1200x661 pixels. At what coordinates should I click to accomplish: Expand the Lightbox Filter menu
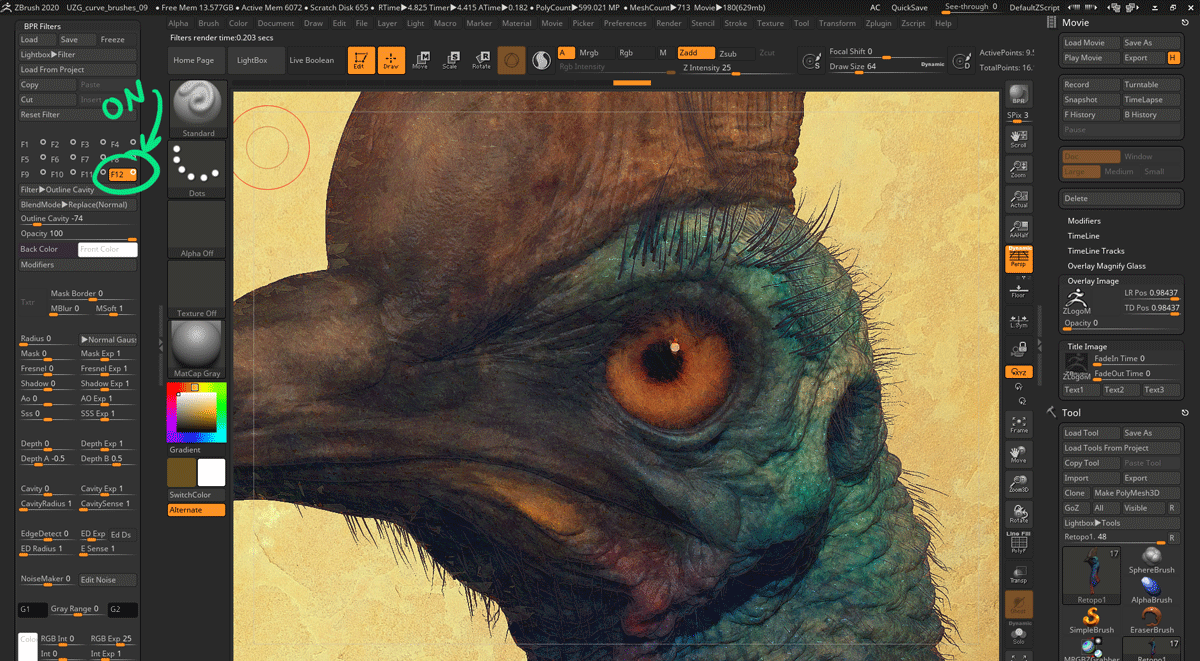[x=77, y=54]
